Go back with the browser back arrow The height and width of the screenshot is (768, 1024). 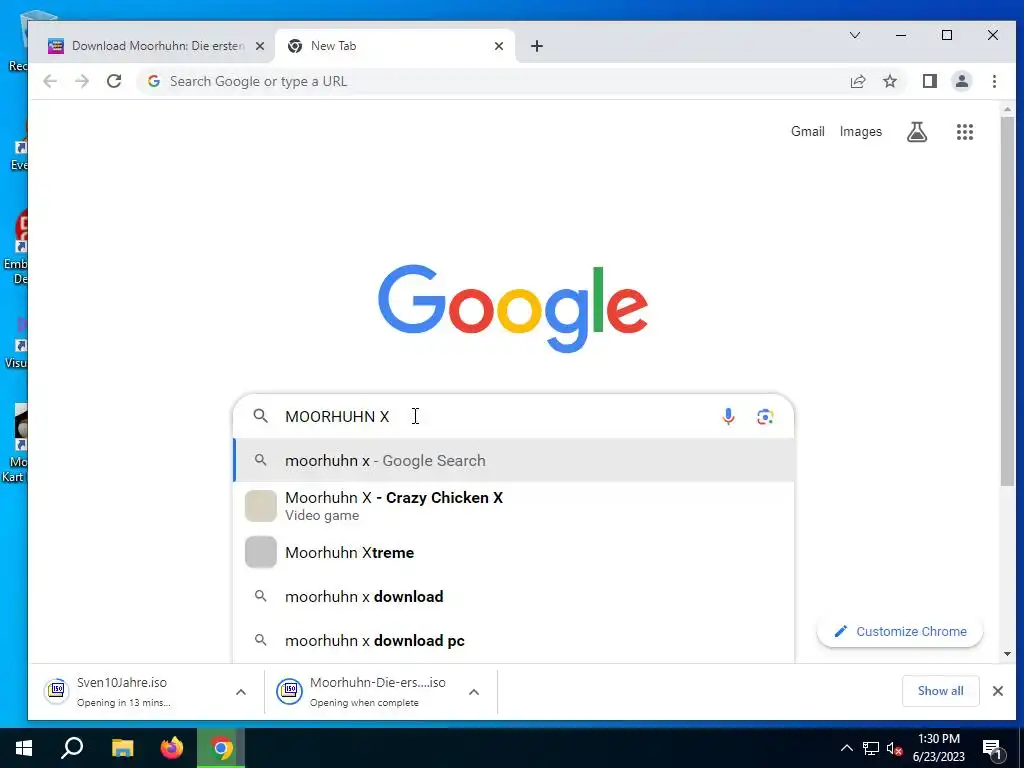[50, 81]
